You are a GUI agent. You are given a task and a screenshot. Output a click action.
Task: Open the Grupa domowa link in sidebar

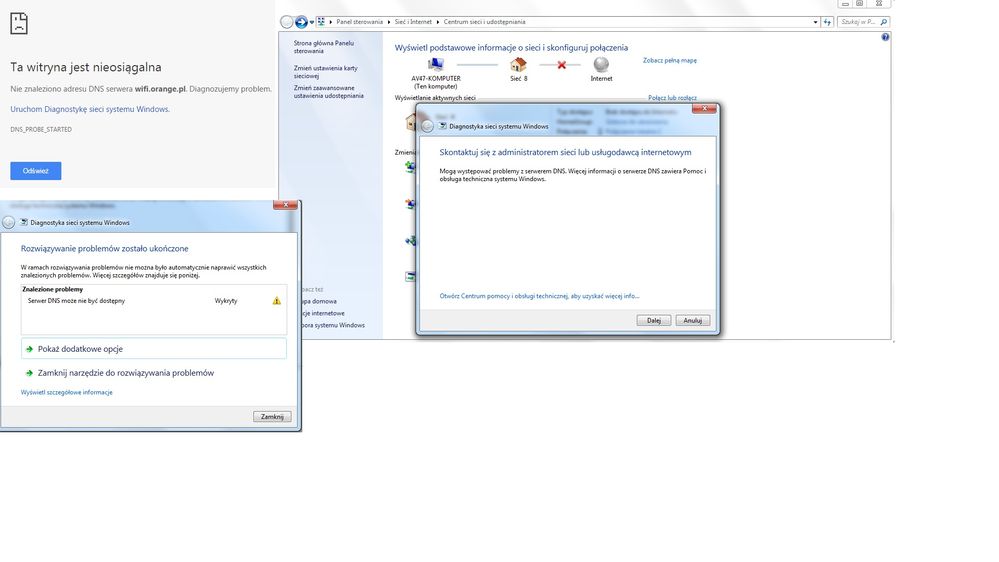click(319, 301)
